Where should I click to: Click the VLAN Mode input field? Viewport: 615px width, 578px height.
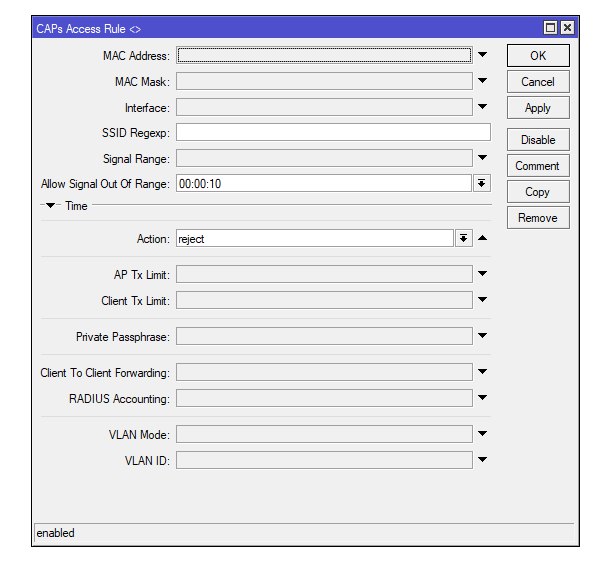click(x=324, y=434)
